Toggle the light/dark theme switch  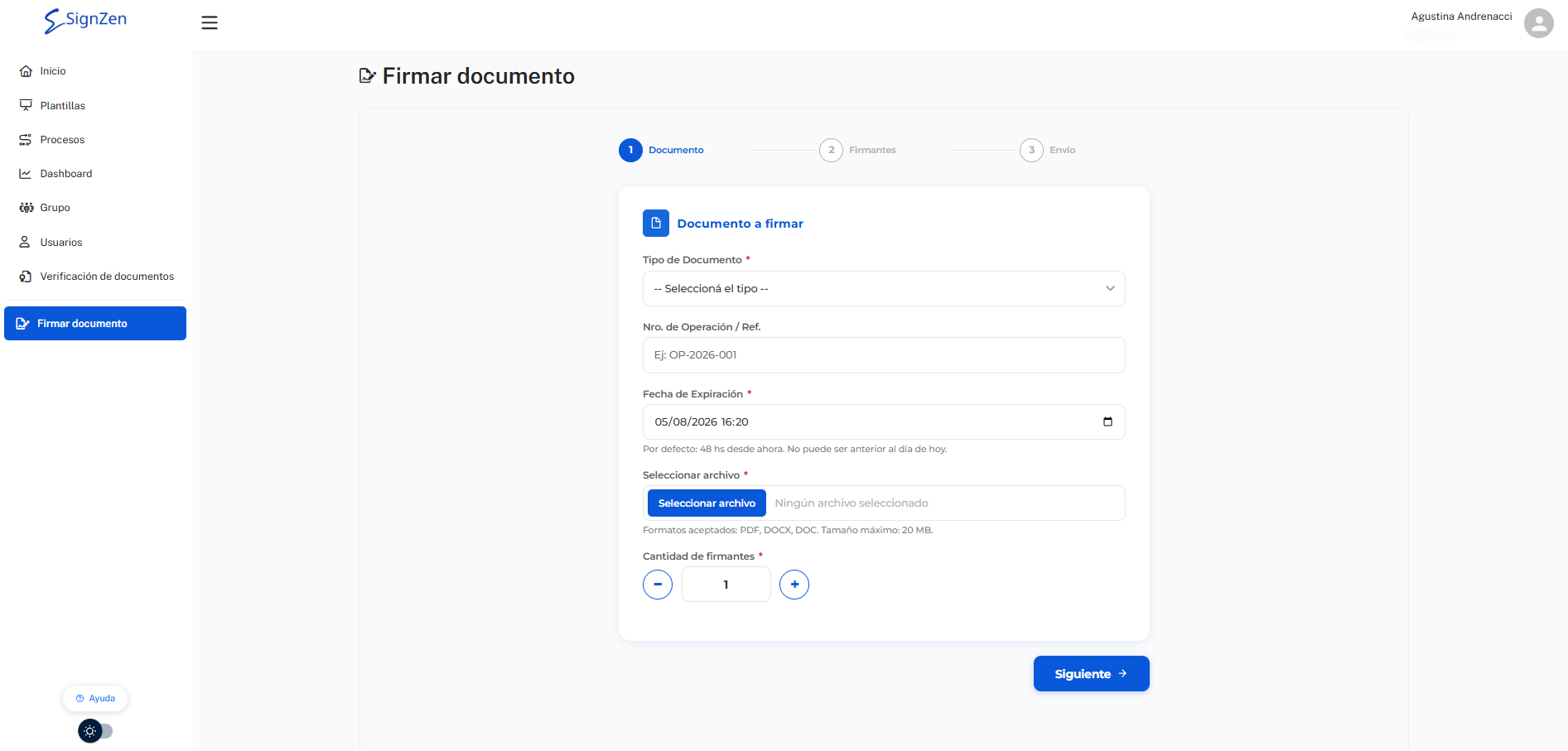click(95, 731)
